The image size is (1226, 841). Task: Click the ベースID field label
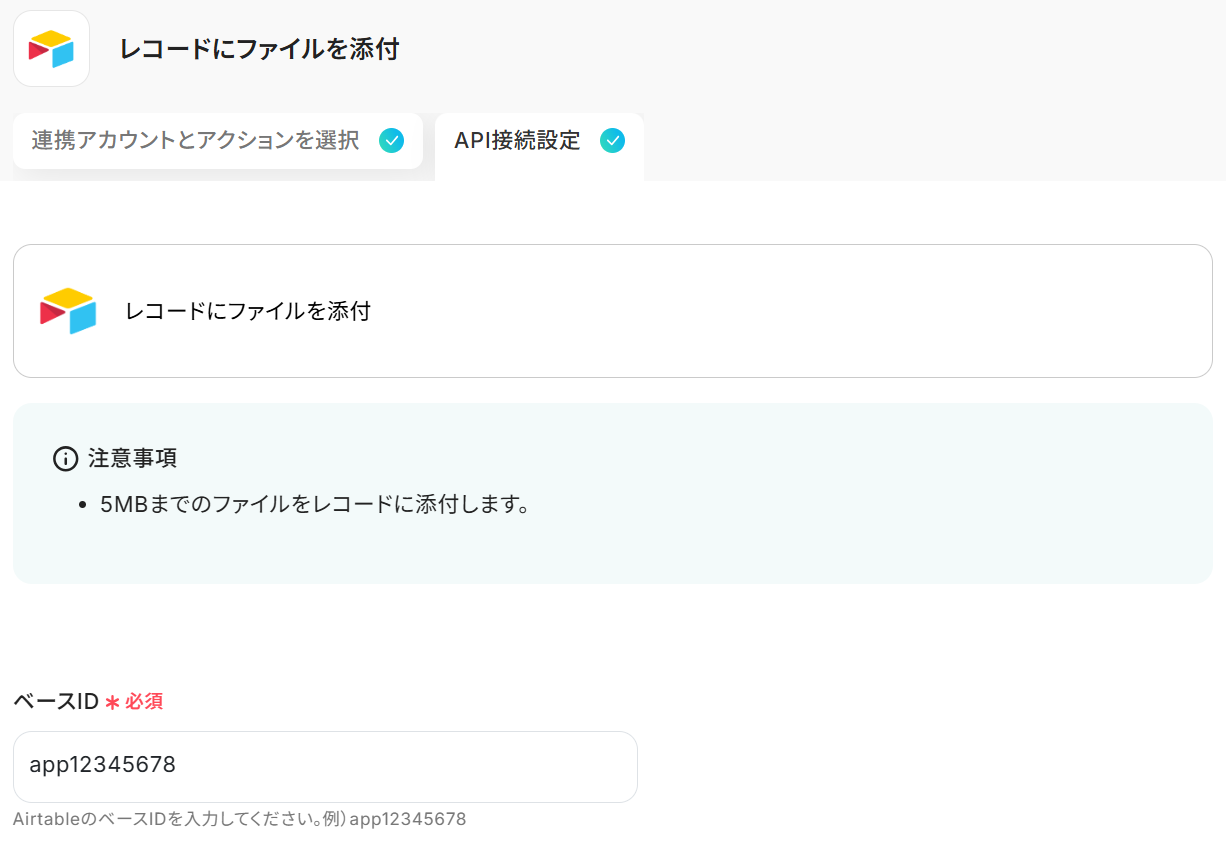56,702
